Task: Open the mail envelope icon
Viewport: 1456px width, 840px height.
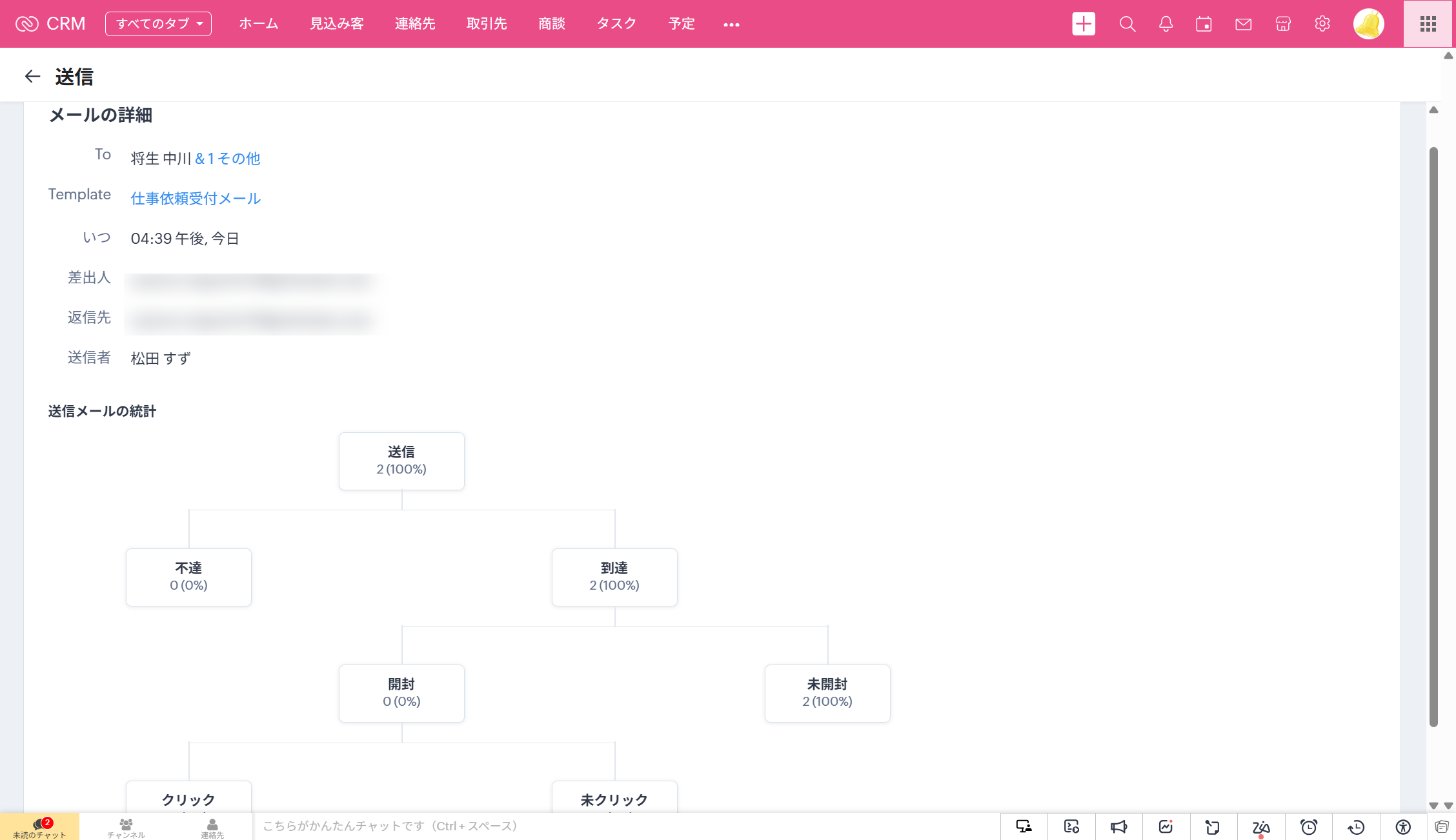Action: (x=1243, y=24)
